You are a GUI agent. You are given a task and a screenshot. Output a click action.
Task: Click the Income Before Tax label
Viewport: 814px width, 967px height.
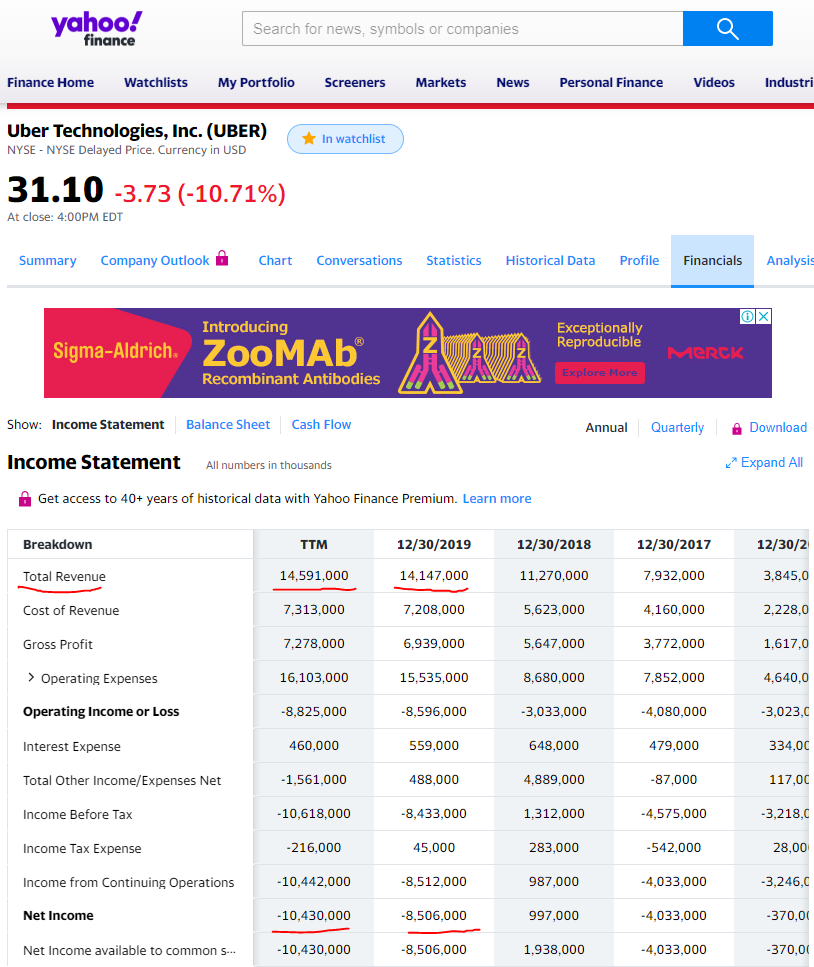tap(78, 814)
